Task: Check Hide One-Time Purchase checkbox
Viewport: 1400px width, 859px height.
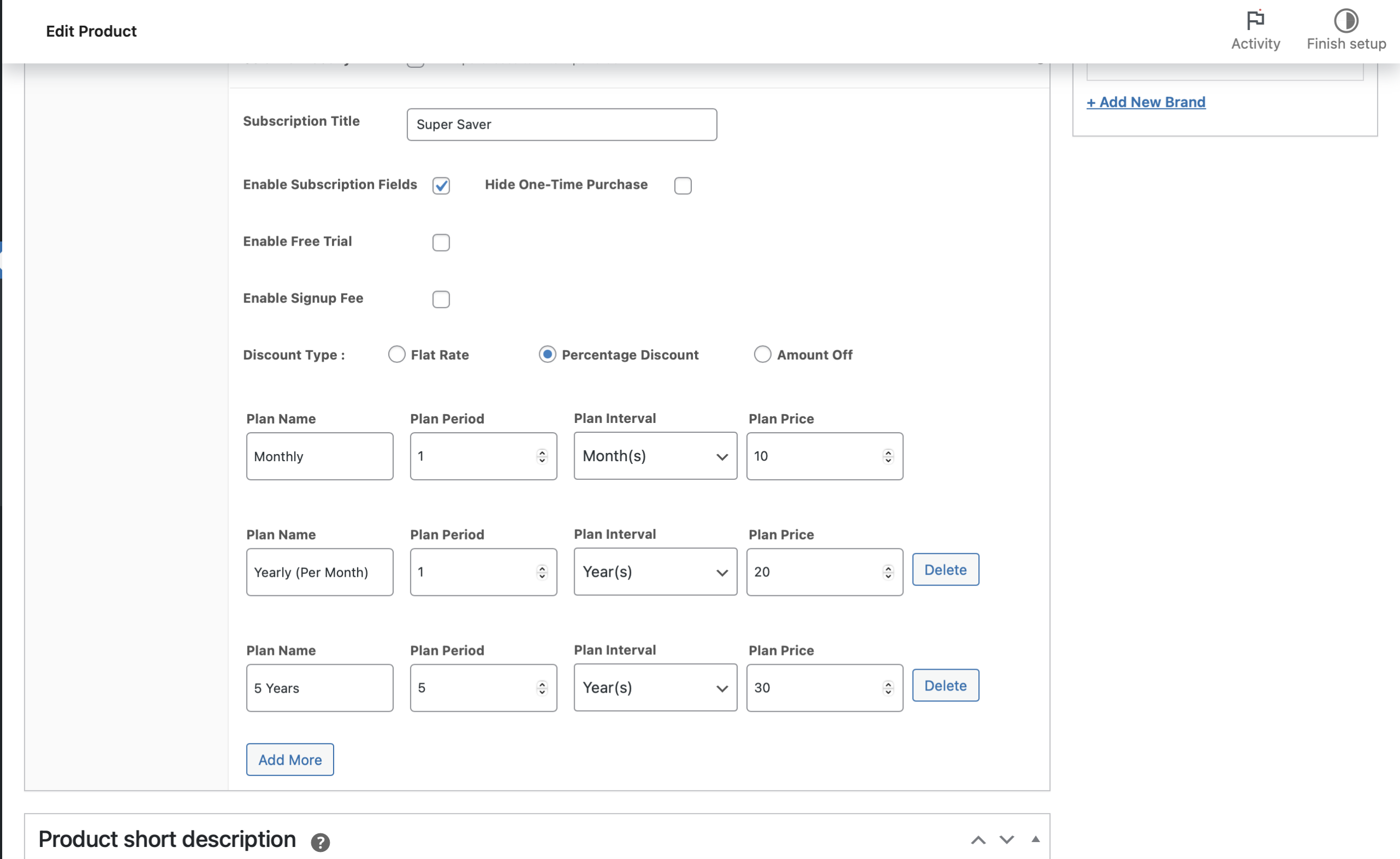Action: 682,185
